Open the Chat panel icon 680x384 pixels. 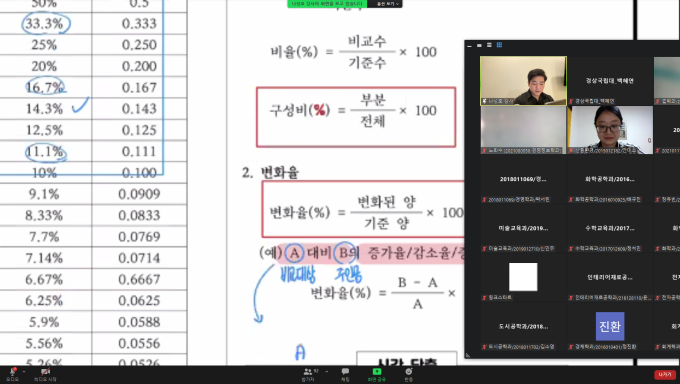coord(345,372)
